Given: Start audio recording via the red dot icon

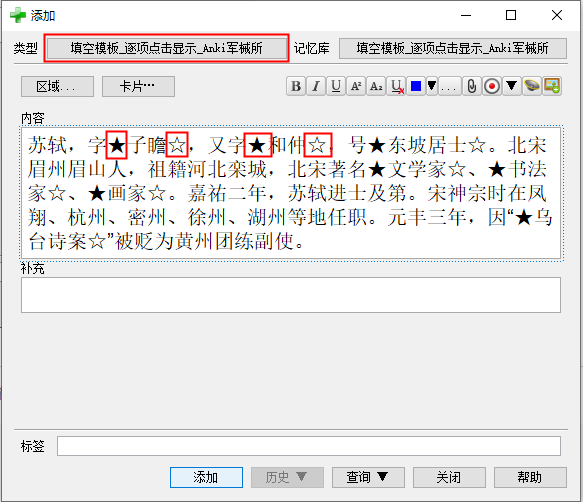Looking at the screenshot, I should (492, 86).
